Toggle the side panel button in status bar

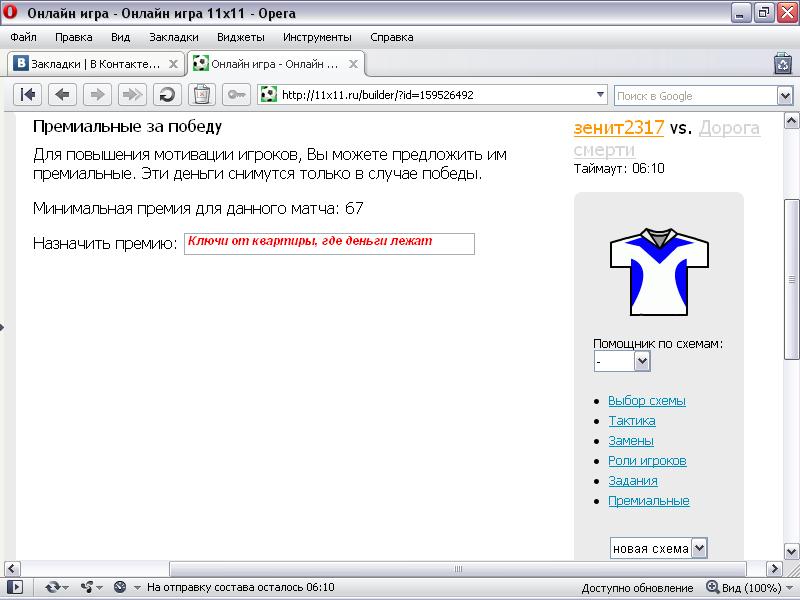click(x=14, y=588)
